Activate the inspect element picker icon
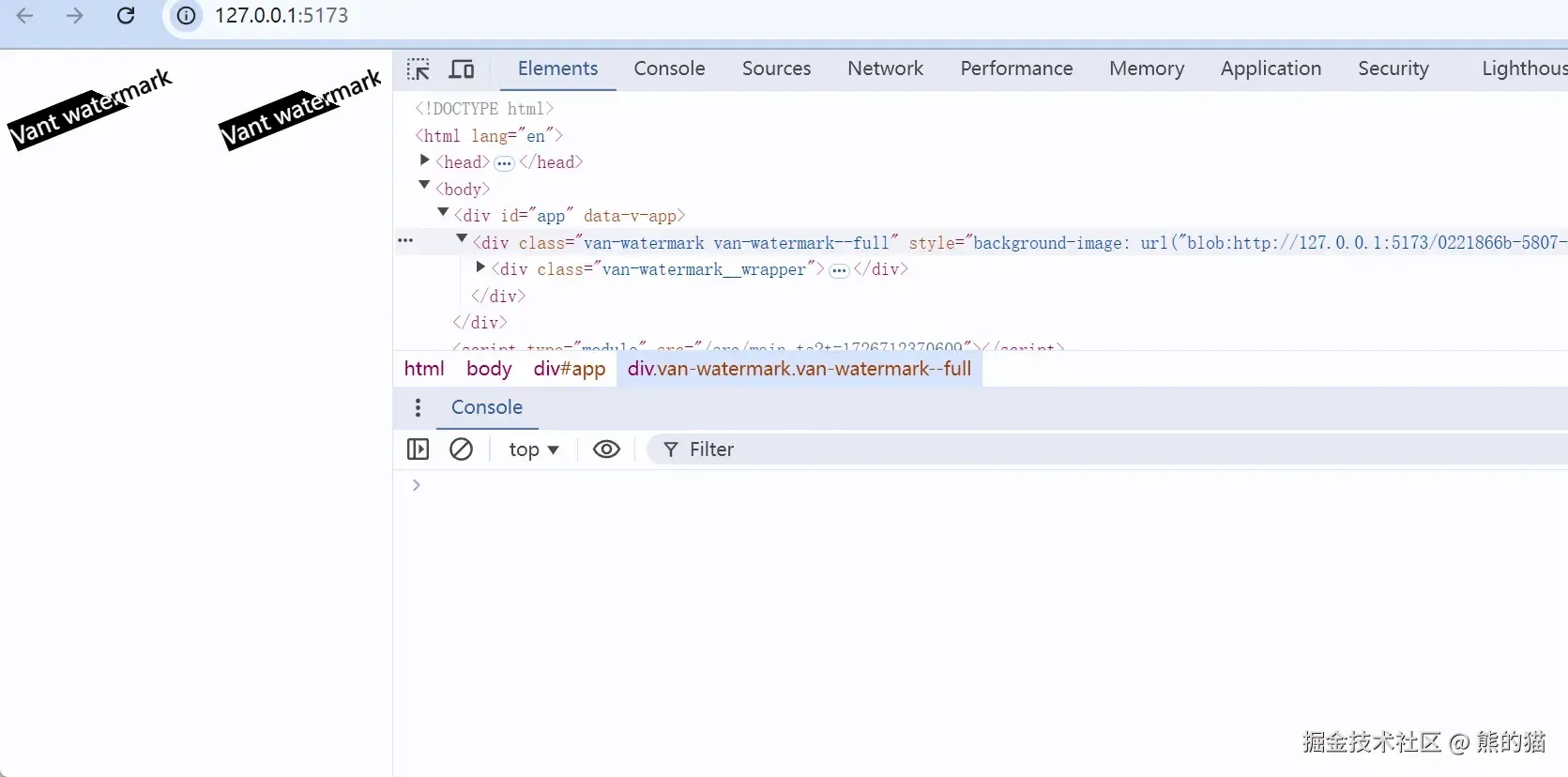Image resolution: width=1568 pixels, height=777 pixels. tap(419, 69)
